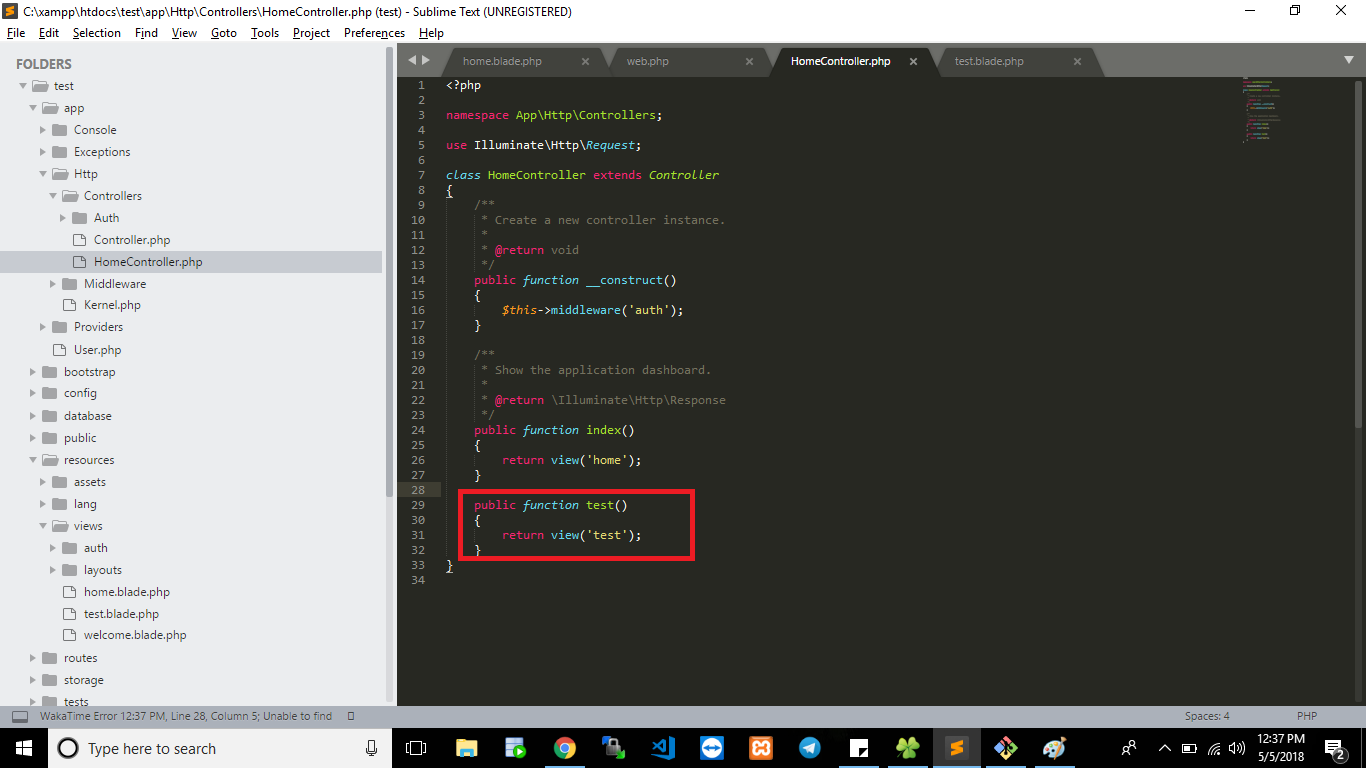
Task: Expand the Console folder
Action: (43, 130)
